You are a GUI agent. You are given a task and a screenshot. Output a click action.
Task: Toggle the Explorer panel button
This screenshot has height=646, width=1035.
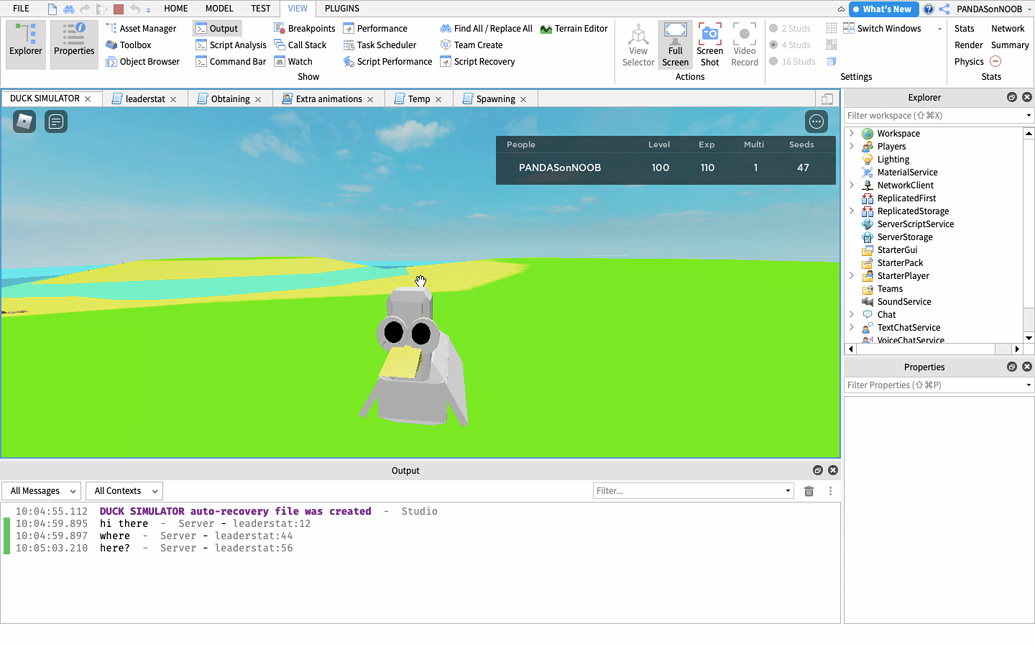pos(25,44)
